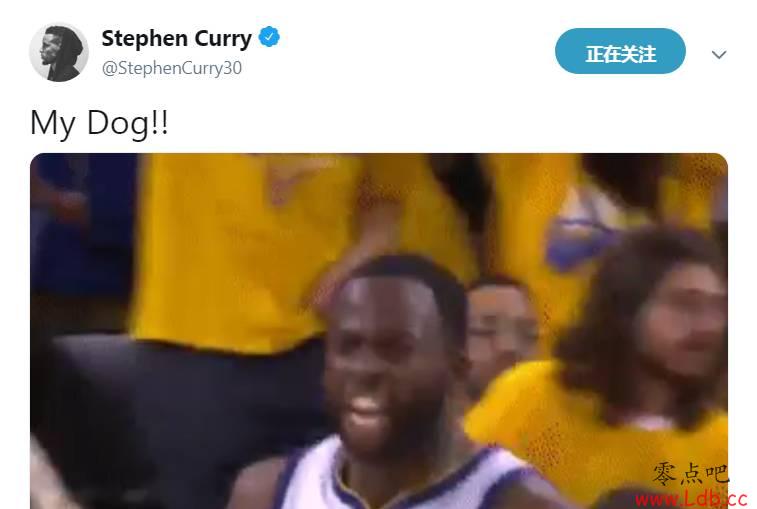
Task: Play the embedded GIF of the player
Action: [378, 331]
